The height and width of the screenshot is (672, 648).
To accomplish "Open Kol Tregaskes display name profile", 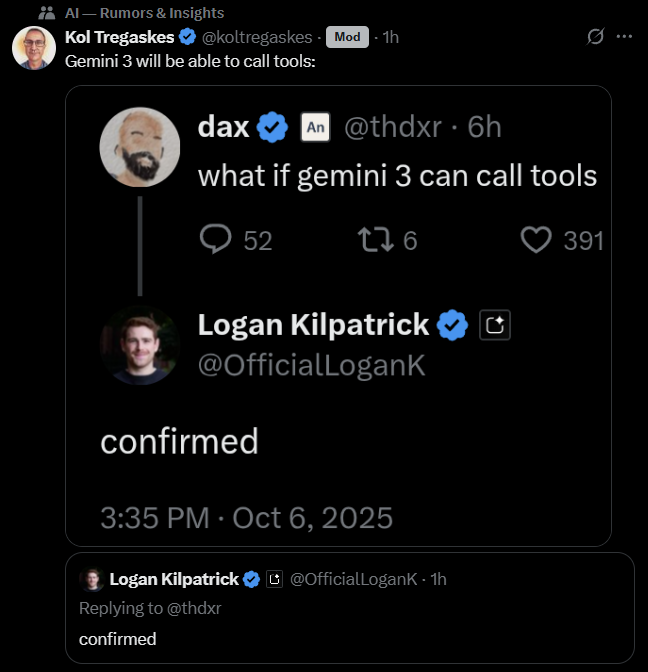I will (x=119, y=37).
